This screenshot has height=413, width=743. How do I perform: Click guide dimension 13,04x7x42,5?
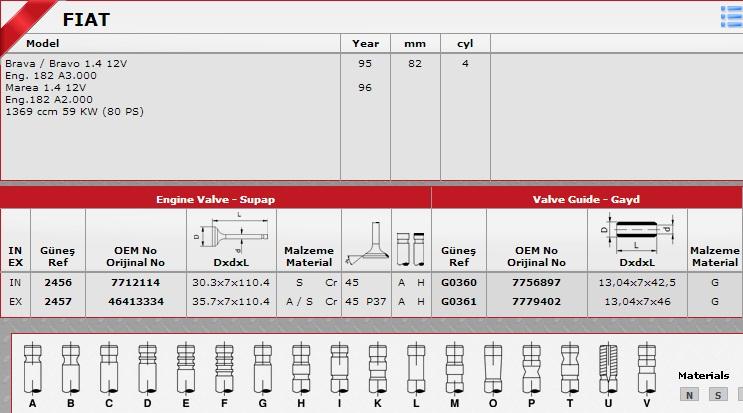tap(637, 283)
